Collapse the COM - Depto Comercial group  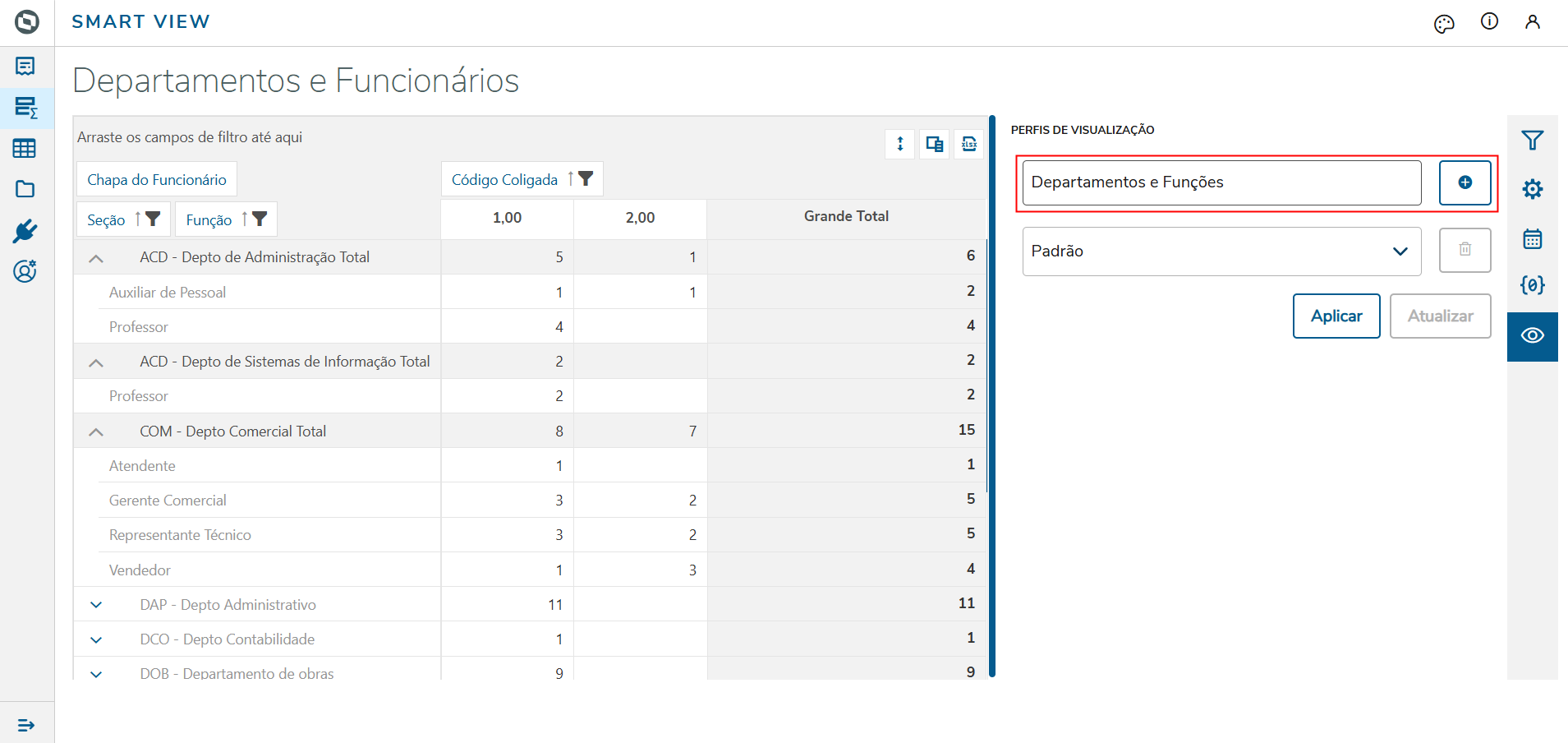(x=96, y=431)
